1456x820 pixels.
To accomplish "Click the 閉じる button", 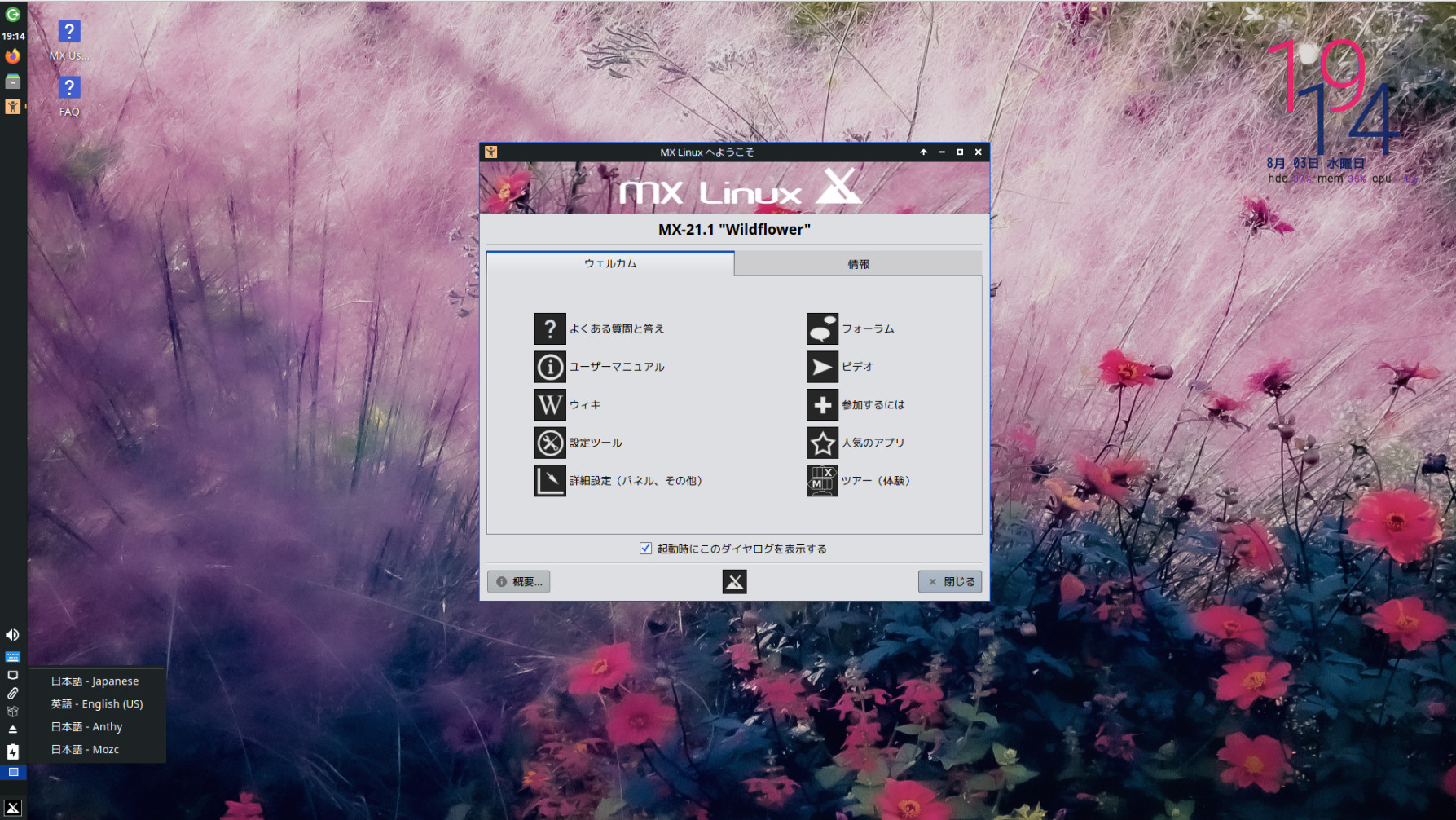I will coord(950,582).
